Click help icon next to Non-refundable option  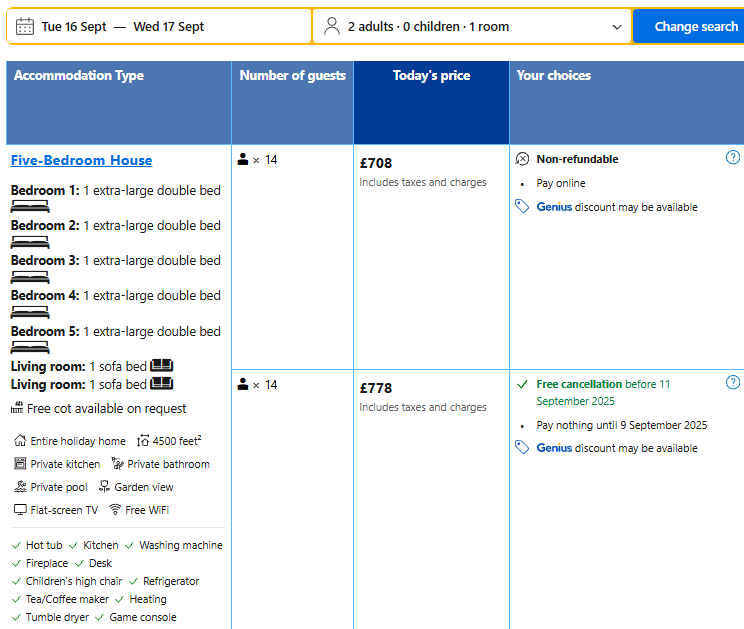[x=732, y=158]
